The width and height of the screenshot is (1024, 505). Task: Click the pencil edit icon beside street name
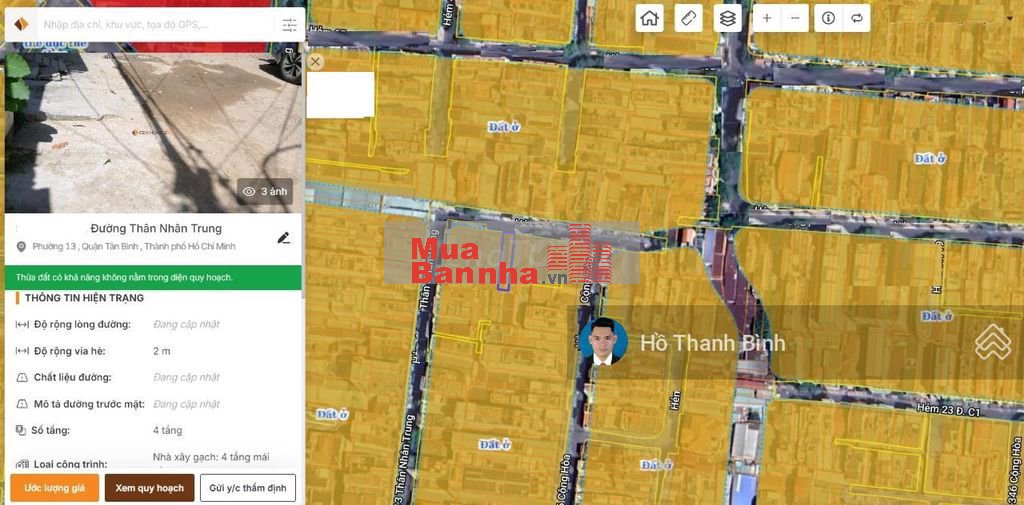283,238
